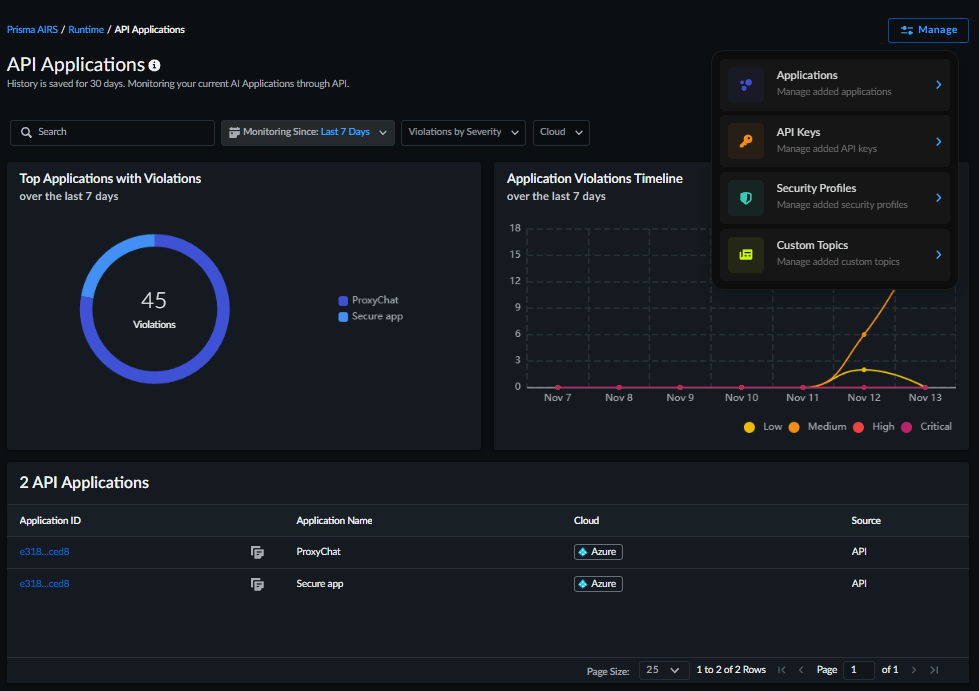This screenshot has width=979, height=691.
Task: Go to the next page arrow
Action: [914, 670]
